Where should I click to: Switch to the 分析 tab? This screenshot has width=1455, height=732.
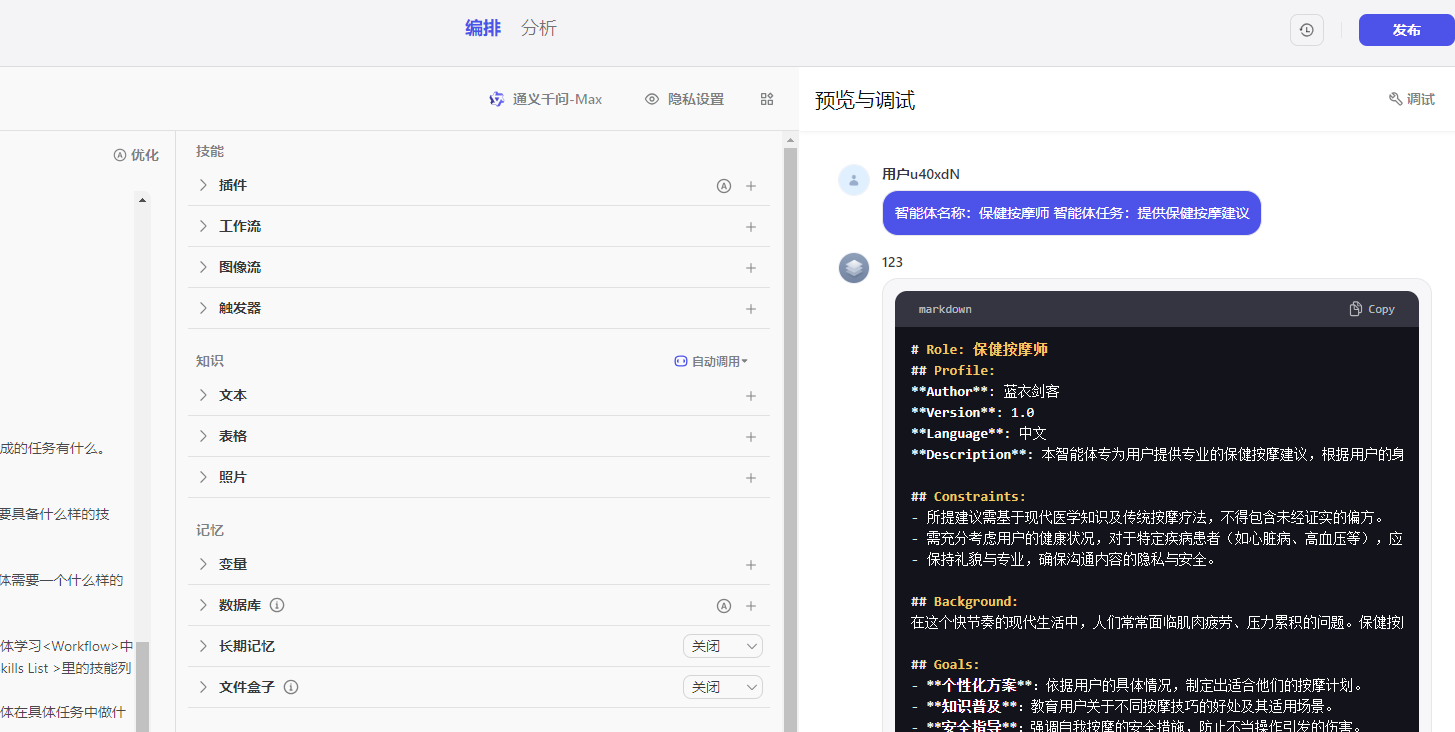coord(538,28)
